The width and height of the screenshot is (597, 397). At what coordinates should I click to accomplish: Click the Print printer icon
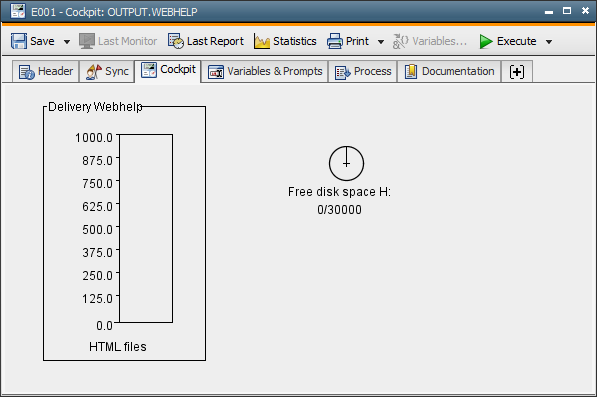(335, 41)
